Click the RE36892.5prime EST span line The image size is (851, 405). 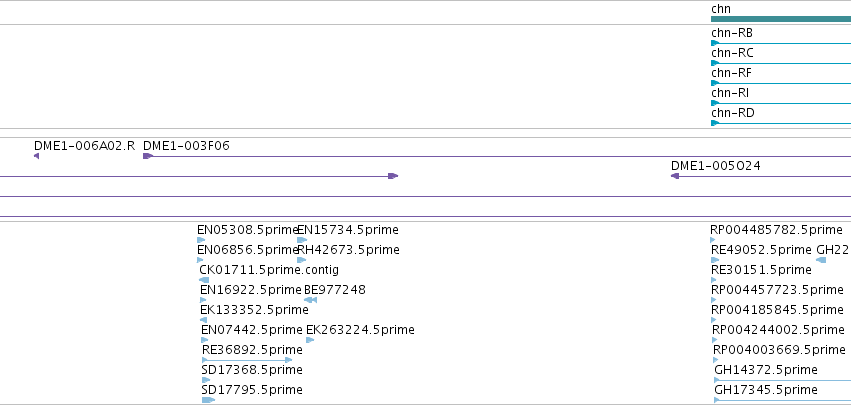(x=247, y=360)
